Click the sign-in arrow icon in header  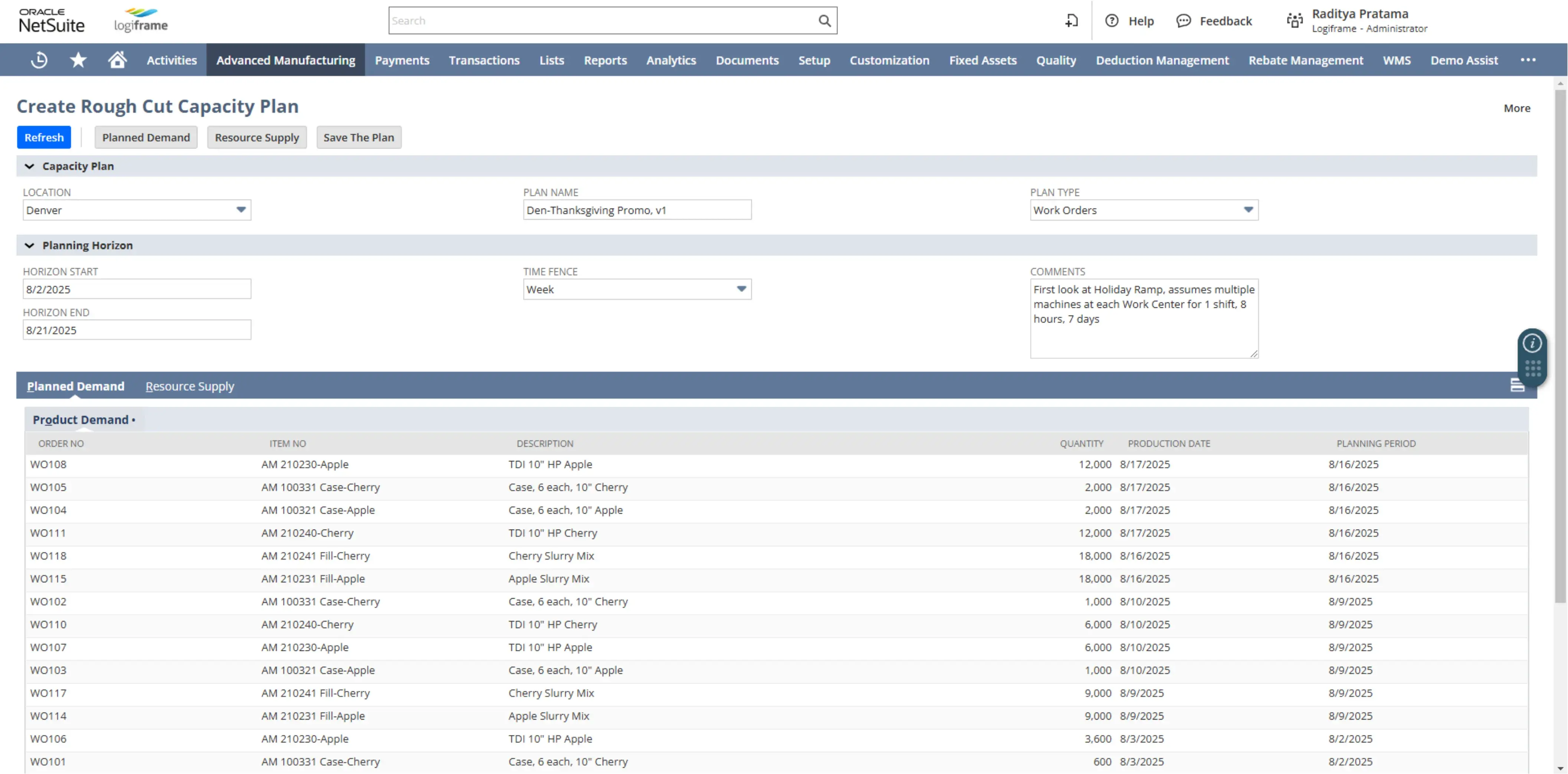[1071, 20]
